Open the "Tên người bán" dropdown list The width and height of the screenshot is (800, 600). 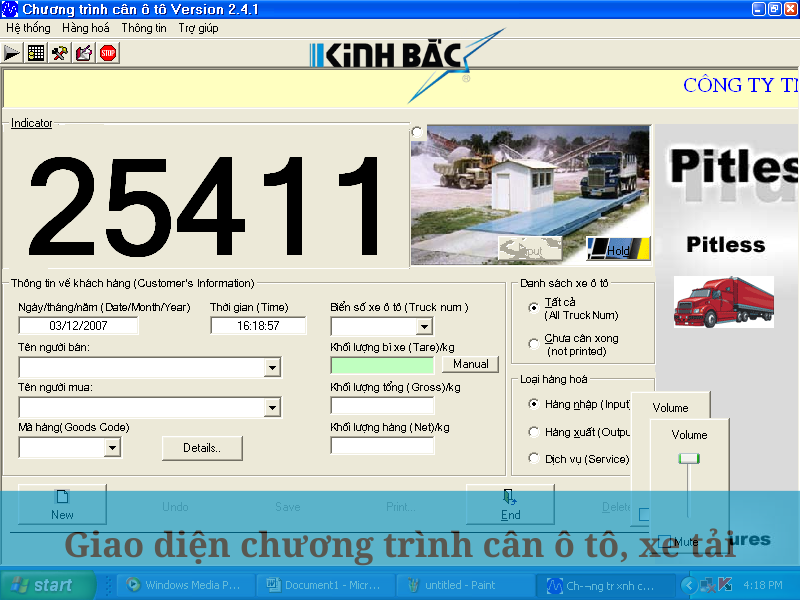(x=272, y=368)
